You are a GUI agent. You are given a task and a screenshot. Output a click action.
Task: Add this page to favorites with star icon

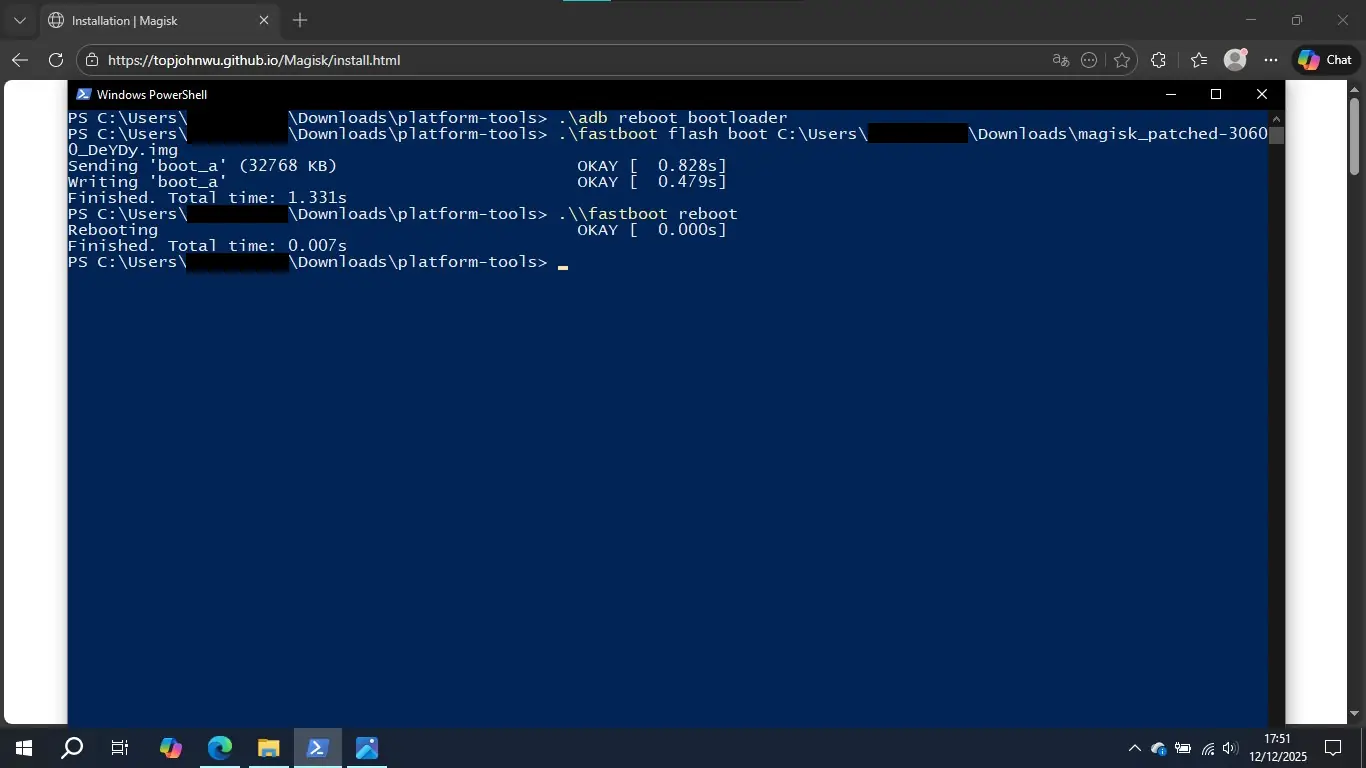click(x=1122, y=60)
